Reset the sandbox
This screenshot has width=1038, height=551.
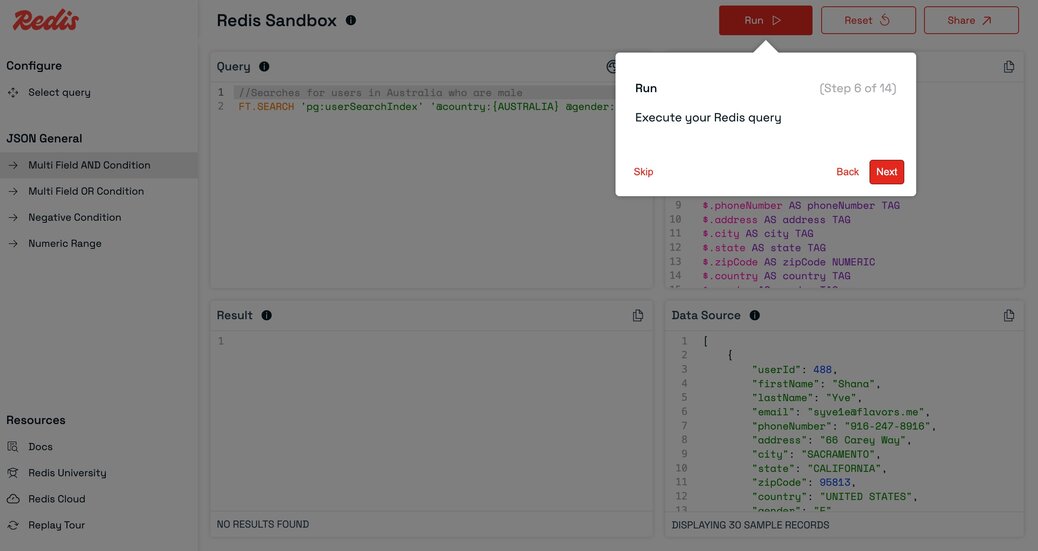(x=869, y=21)
